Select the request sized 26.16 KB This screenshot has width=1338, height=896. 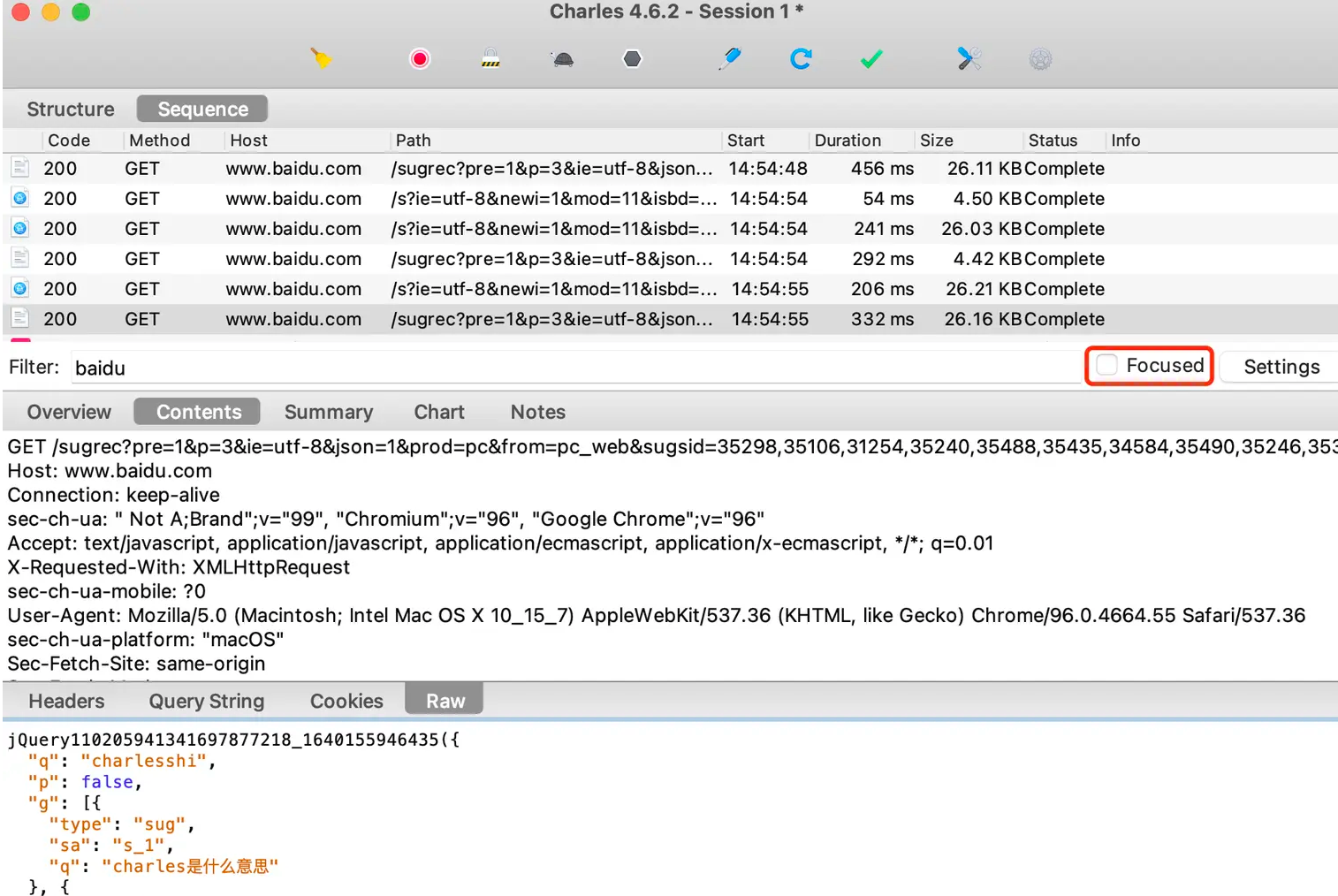[670, 318]
